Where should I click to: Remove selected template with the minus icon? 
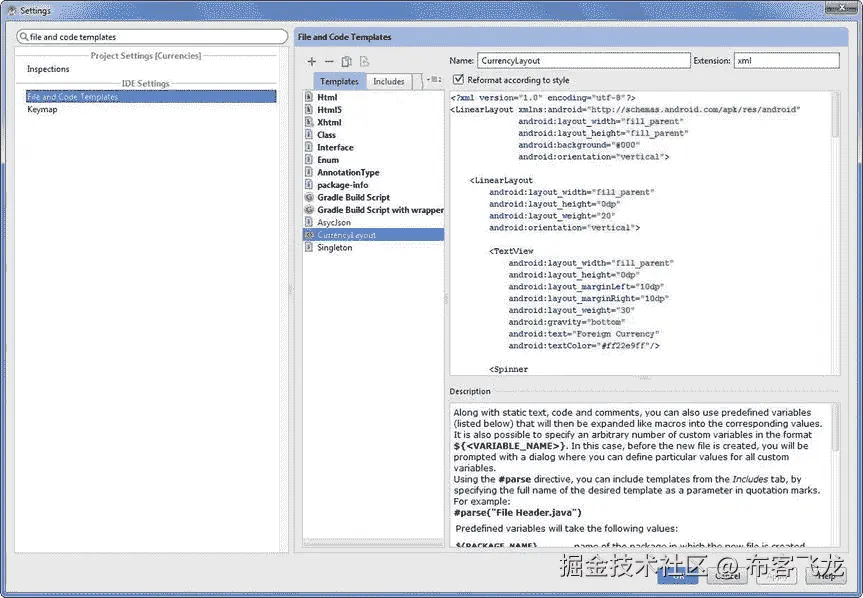(x=330, y=61)
